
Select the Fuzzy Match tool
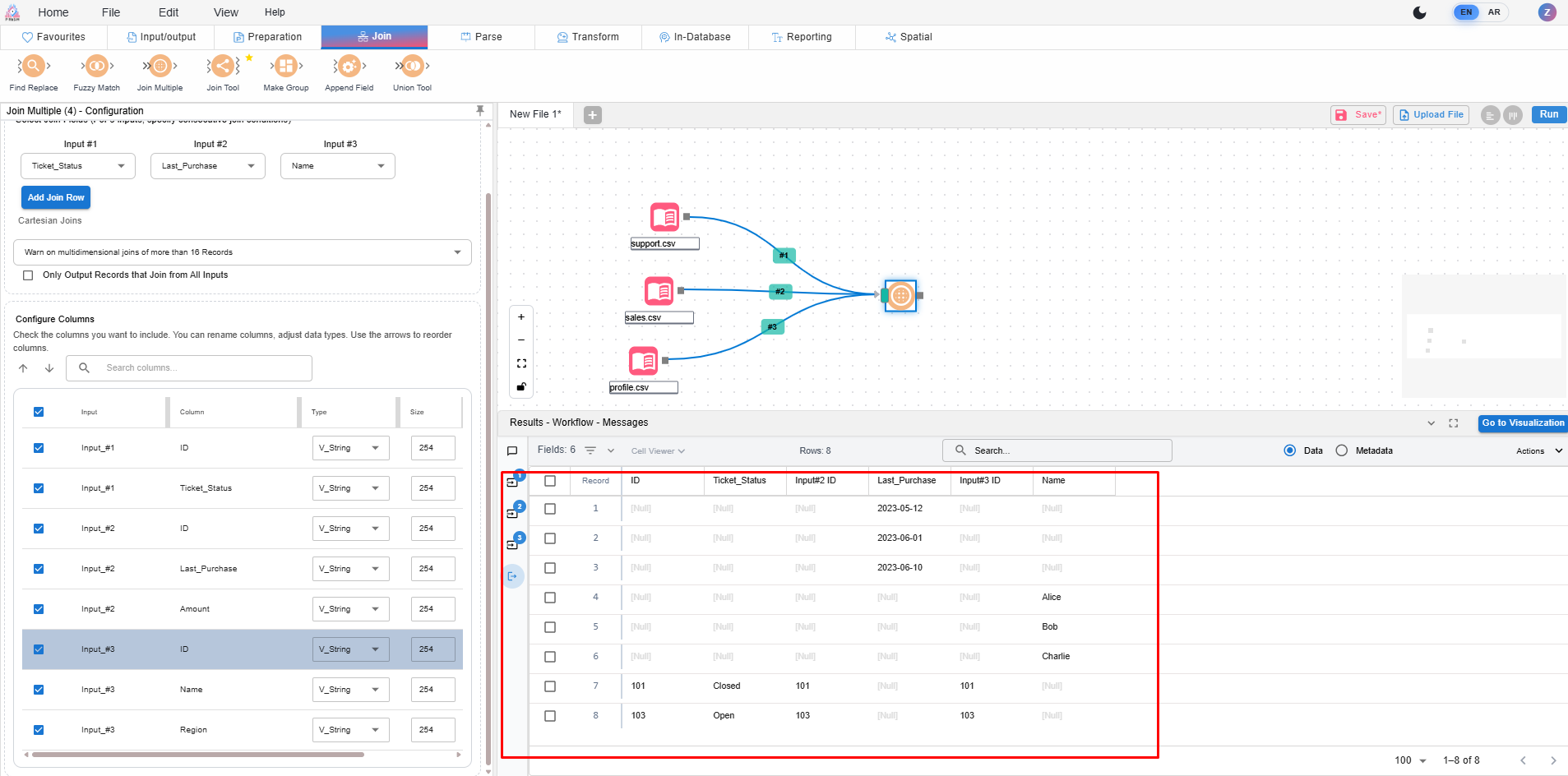[96, 67]
